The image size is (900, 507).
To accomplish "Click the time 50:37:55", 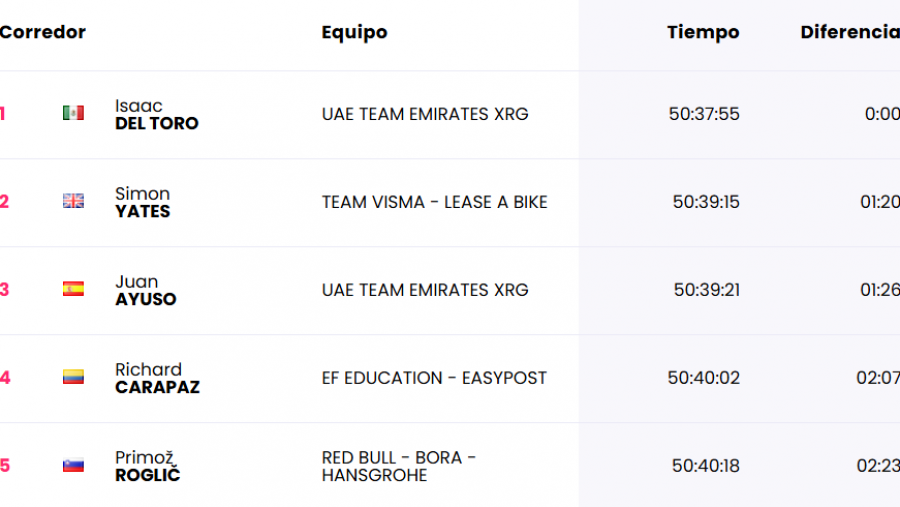I will pyautogui.click(x=704, y=114).
